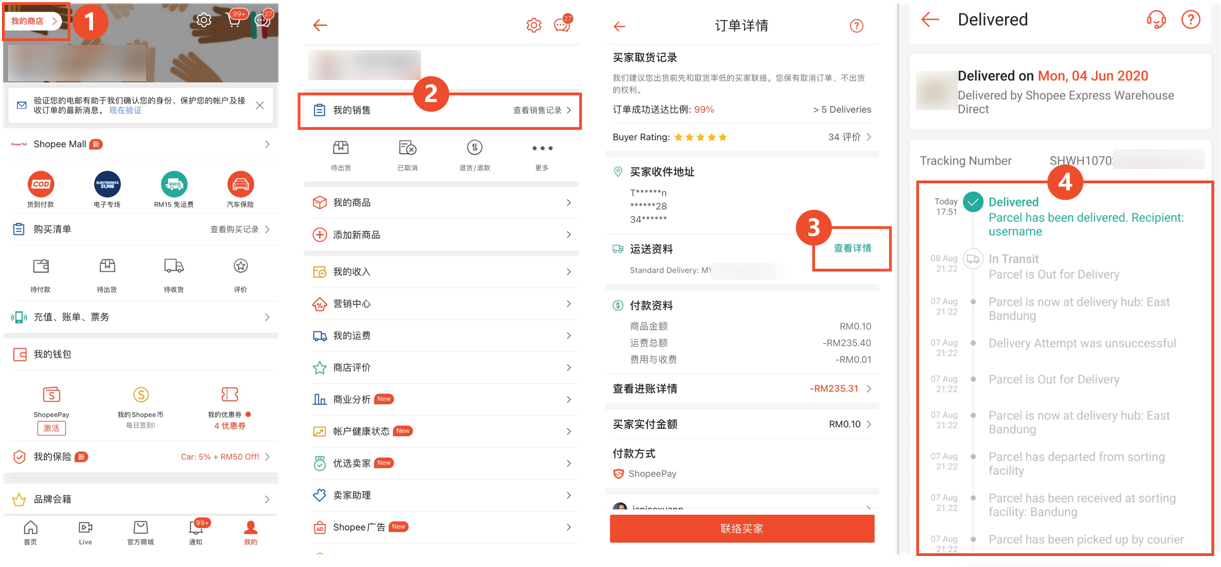Tap the 退货/退款 return refund icon
Viewport: 1221px width, 567px height.
tap(474, 149)
